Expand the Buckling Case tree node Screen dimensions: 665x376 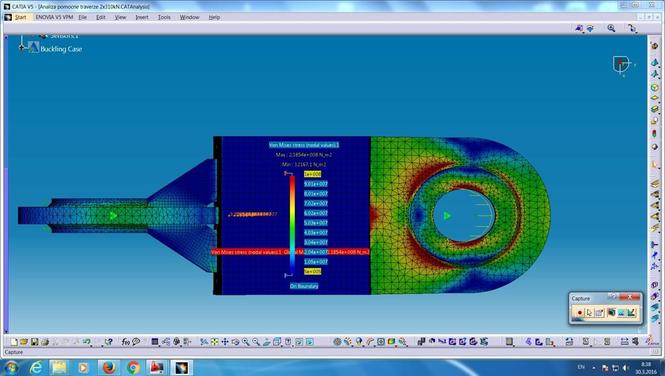[21, 48]
